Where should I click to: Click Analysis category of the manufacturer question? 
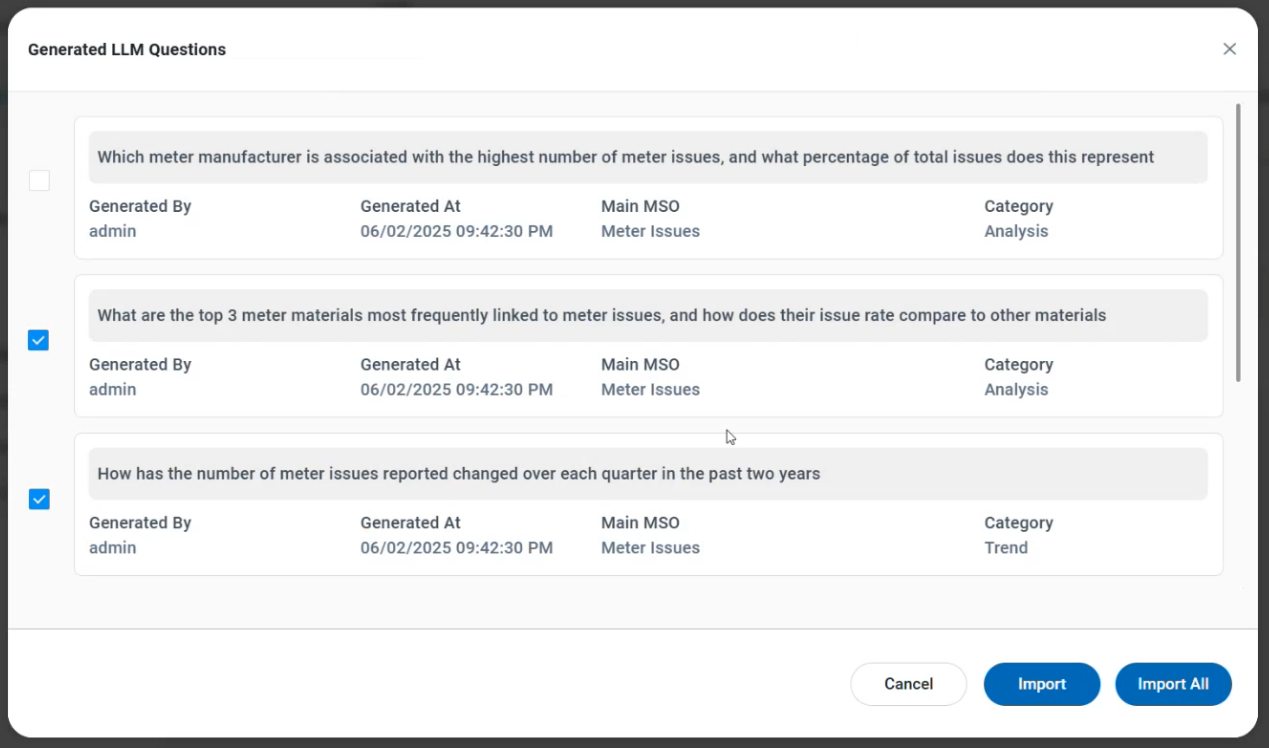coord(1015,231)
